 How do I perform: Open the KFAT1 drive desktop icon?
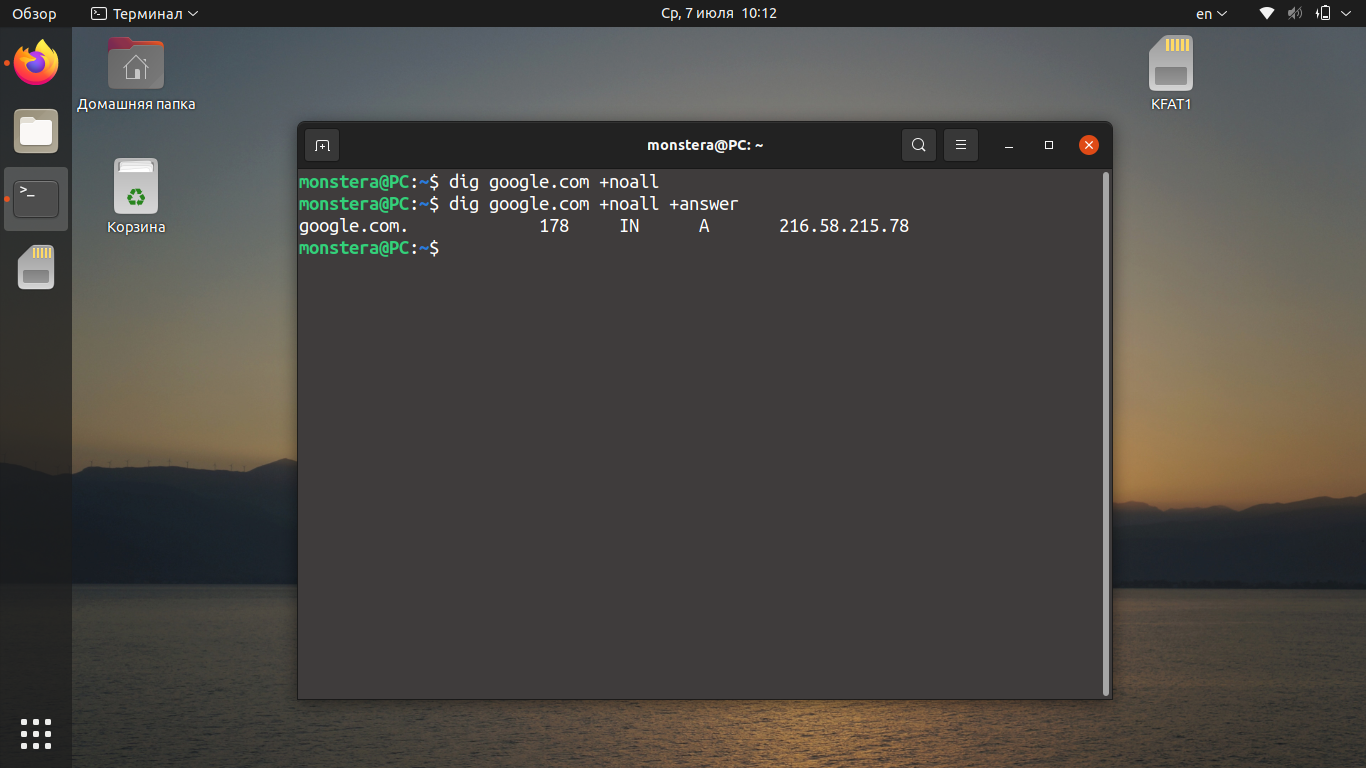(x=1171, y=74)
